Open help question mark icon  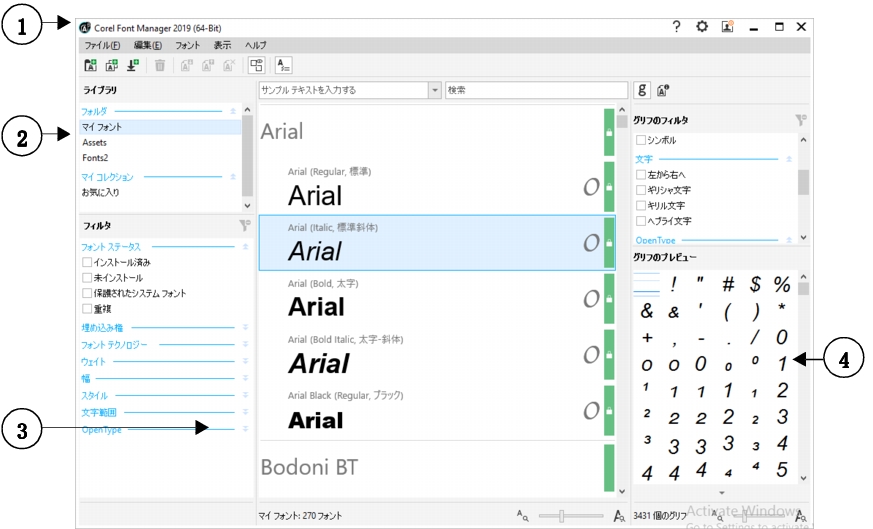(x=677, y=27)
